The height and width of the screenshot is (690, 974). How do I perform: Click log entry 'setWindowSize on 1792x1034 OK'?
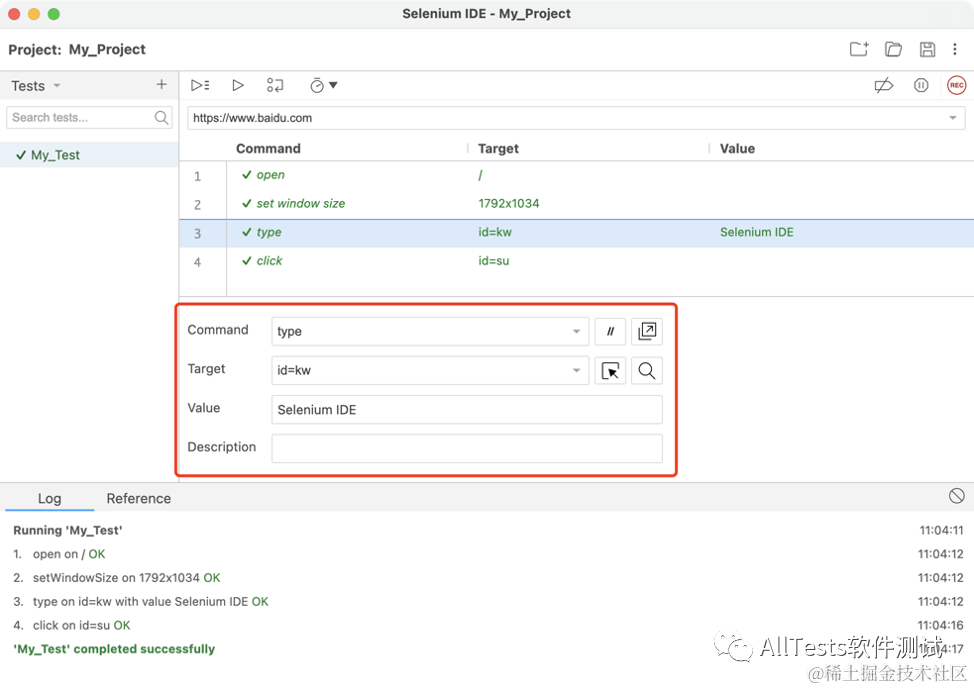point(127,578)
